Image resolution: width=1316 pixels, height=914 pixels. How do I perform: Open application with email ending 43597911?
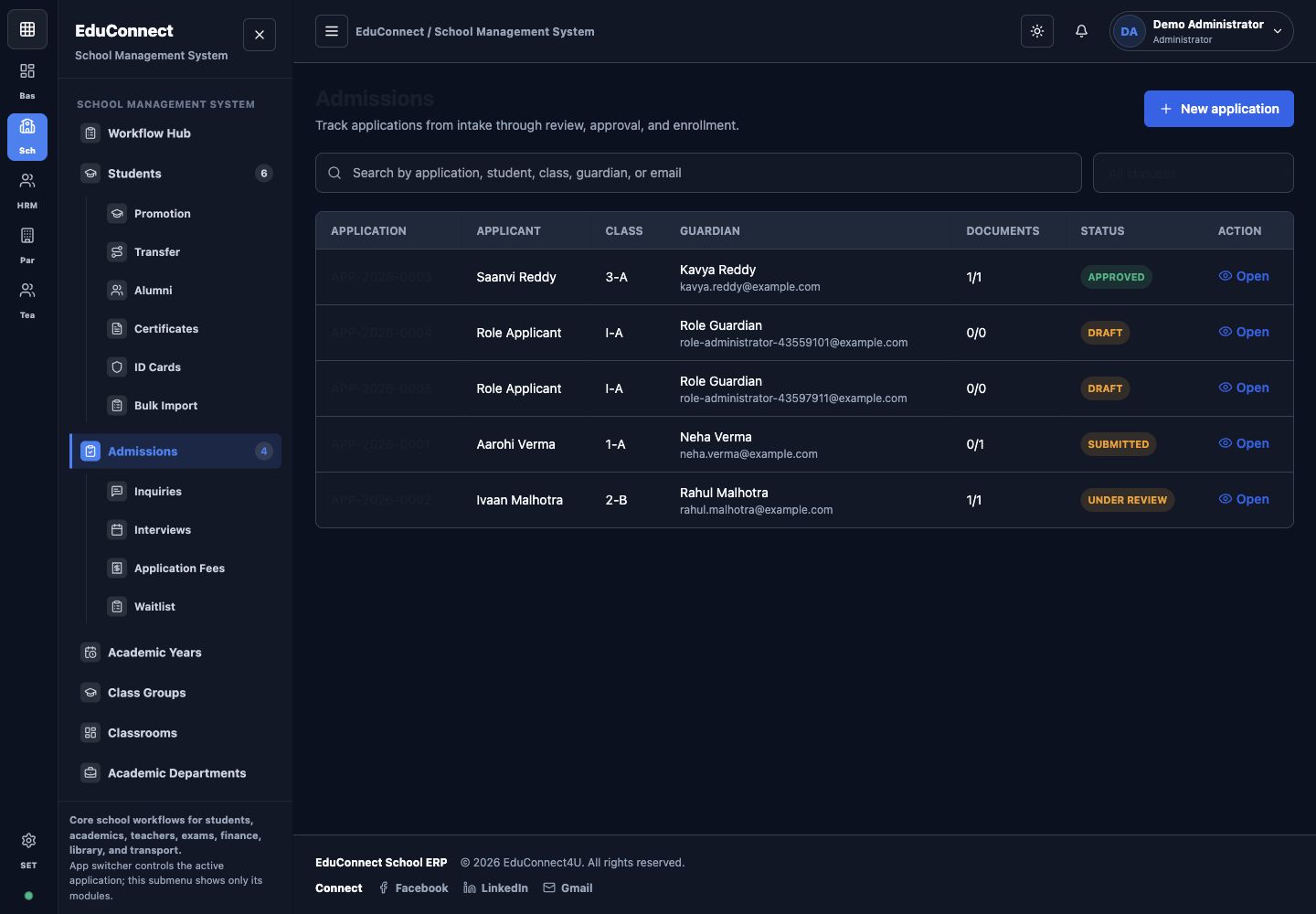[x=1244, y=388]
